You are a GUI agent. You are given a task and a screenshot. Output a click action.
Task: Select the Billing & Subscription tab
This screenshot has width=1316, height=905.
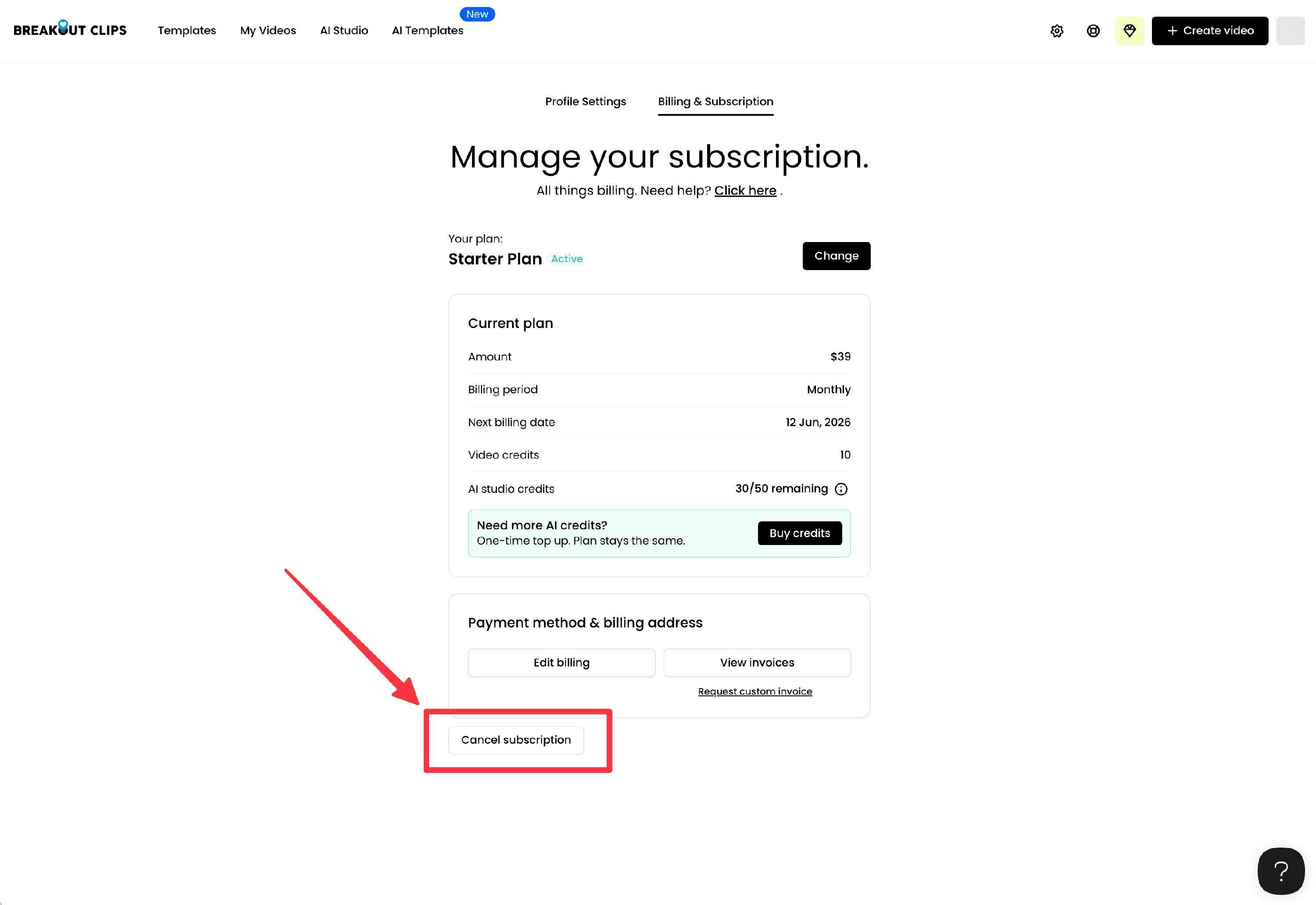[x=715, y=101]
